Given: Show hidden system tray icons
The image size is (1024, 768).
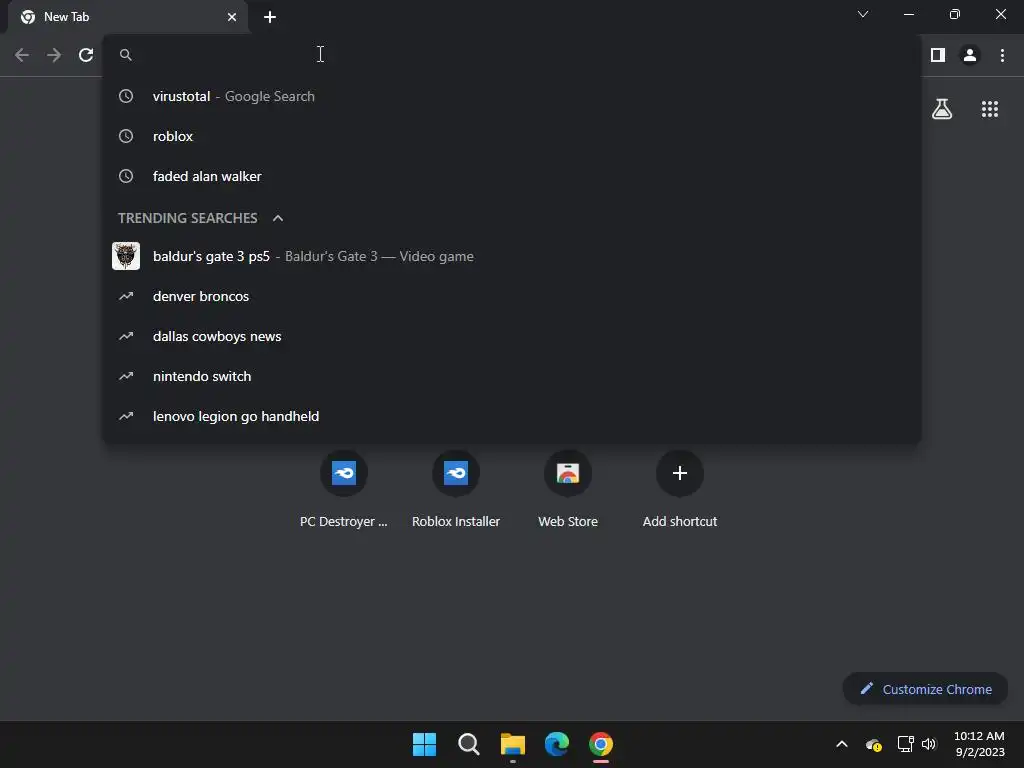Looking at the screenshot, I should click(x=842, y=744).
